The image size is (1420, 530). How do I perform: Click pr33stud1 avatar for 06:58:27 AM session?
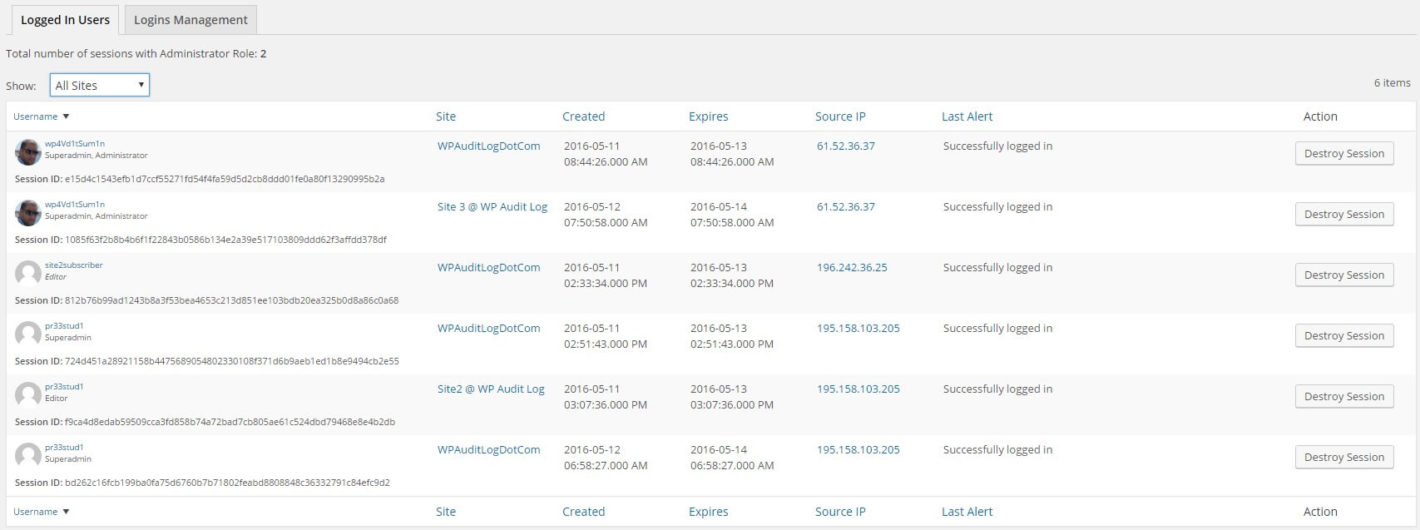[x=28, y=457]
